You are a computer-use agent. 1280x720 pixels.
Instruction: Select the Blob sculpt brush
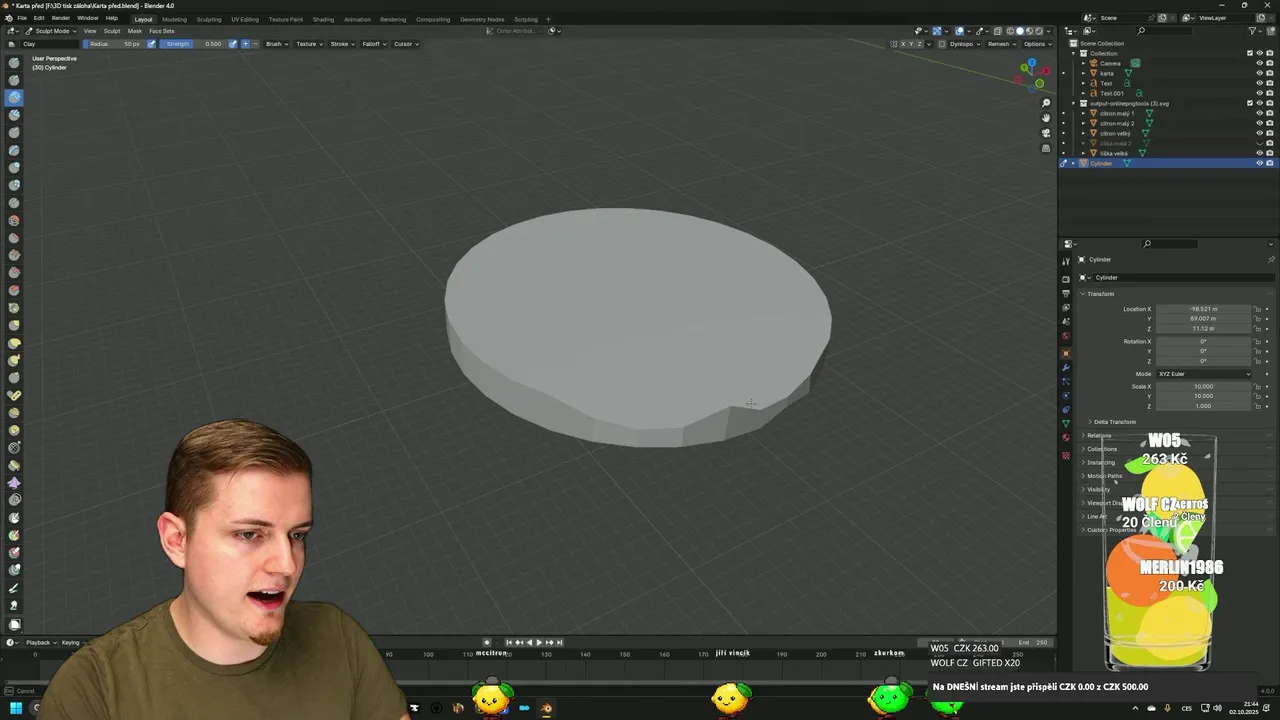point(14,185)
